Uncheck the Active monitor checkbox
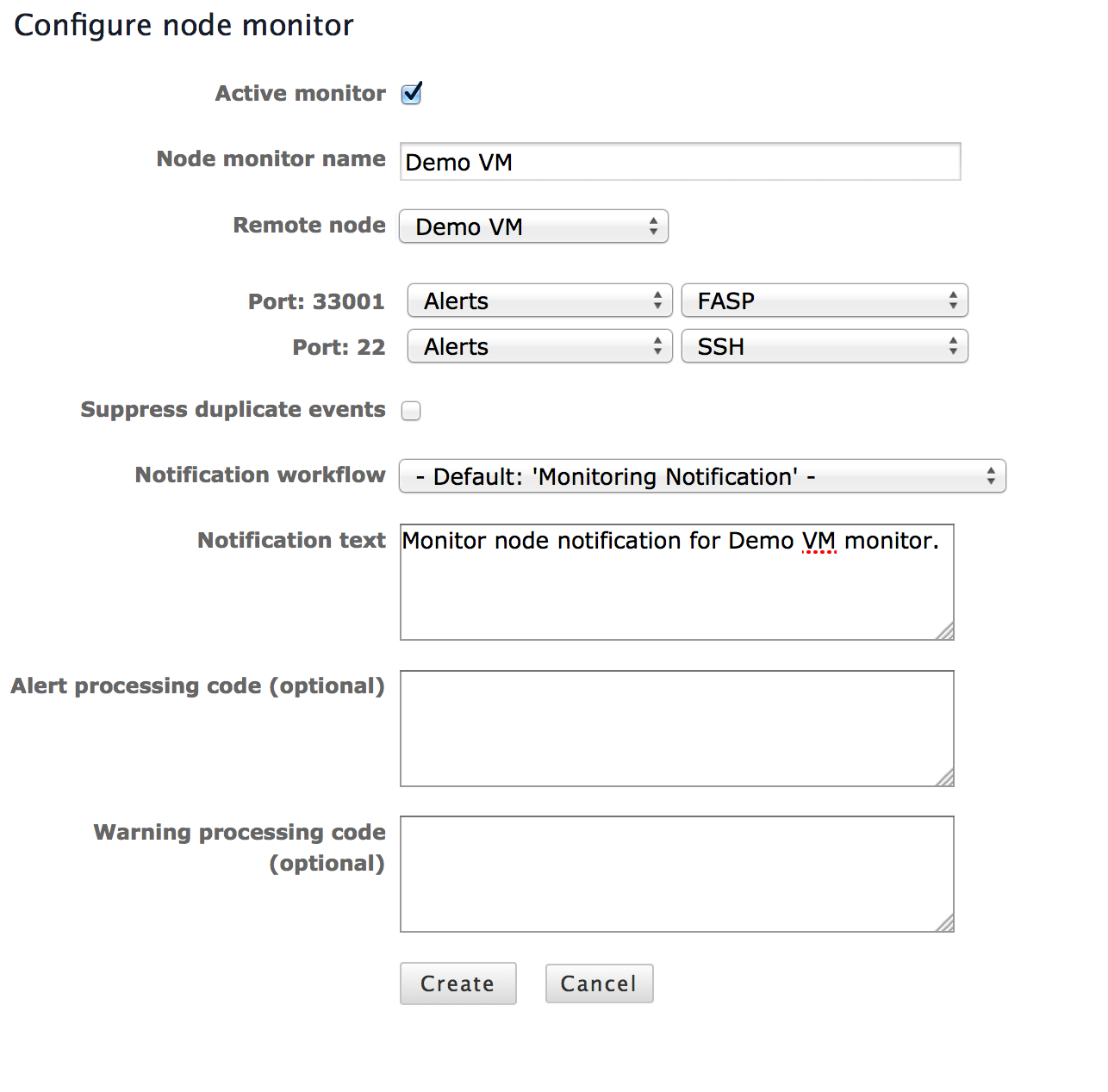 pyautogui.click(x=412, y=93)
